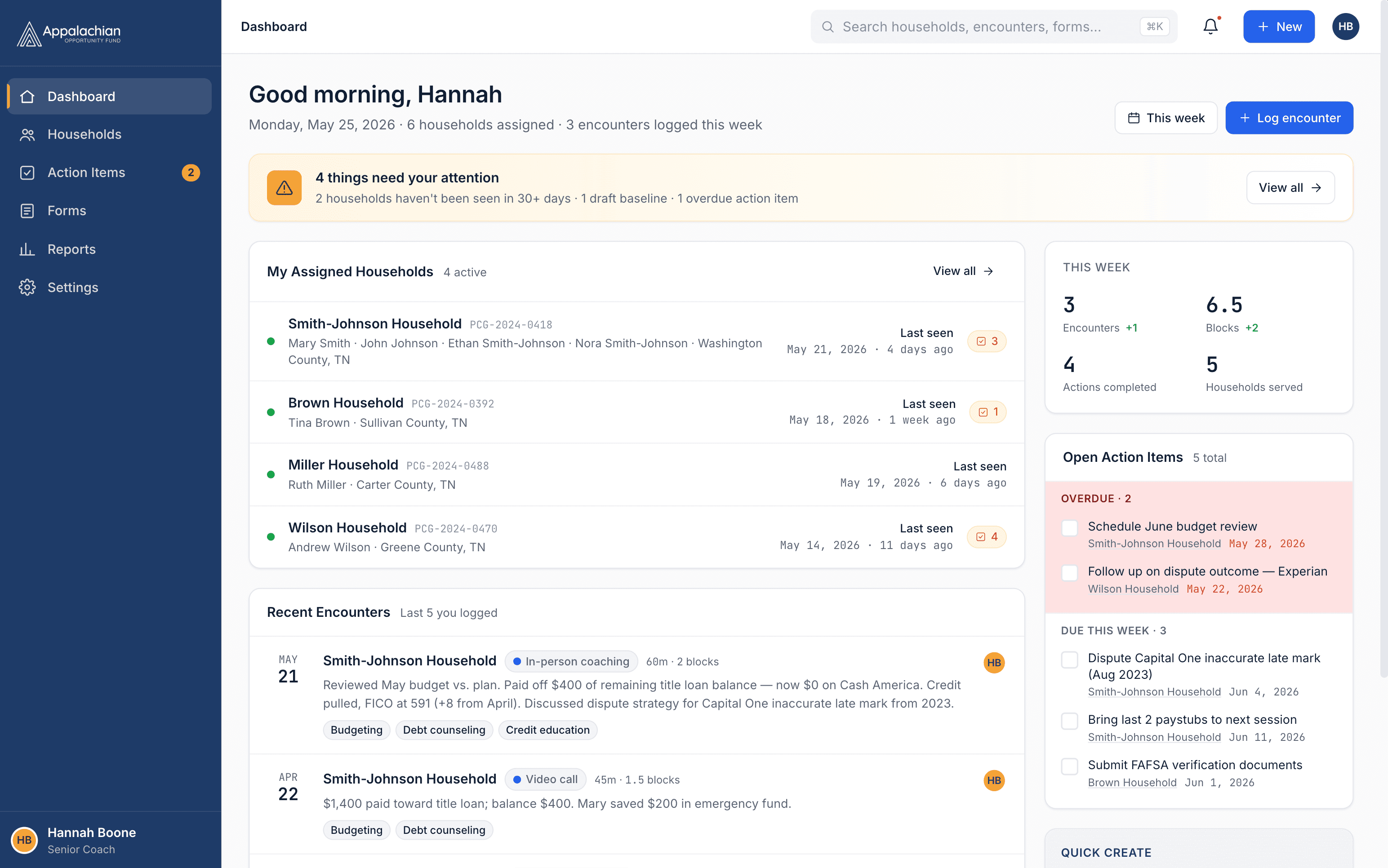The image size is (1388, 868).
Task: Click the Households sidebar people icon
Action: [27, 134]
